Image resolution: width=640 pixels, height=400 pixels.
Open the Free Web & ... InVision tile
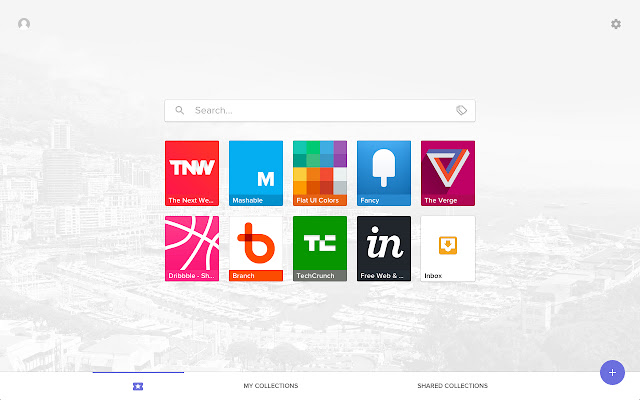point(384,249)
